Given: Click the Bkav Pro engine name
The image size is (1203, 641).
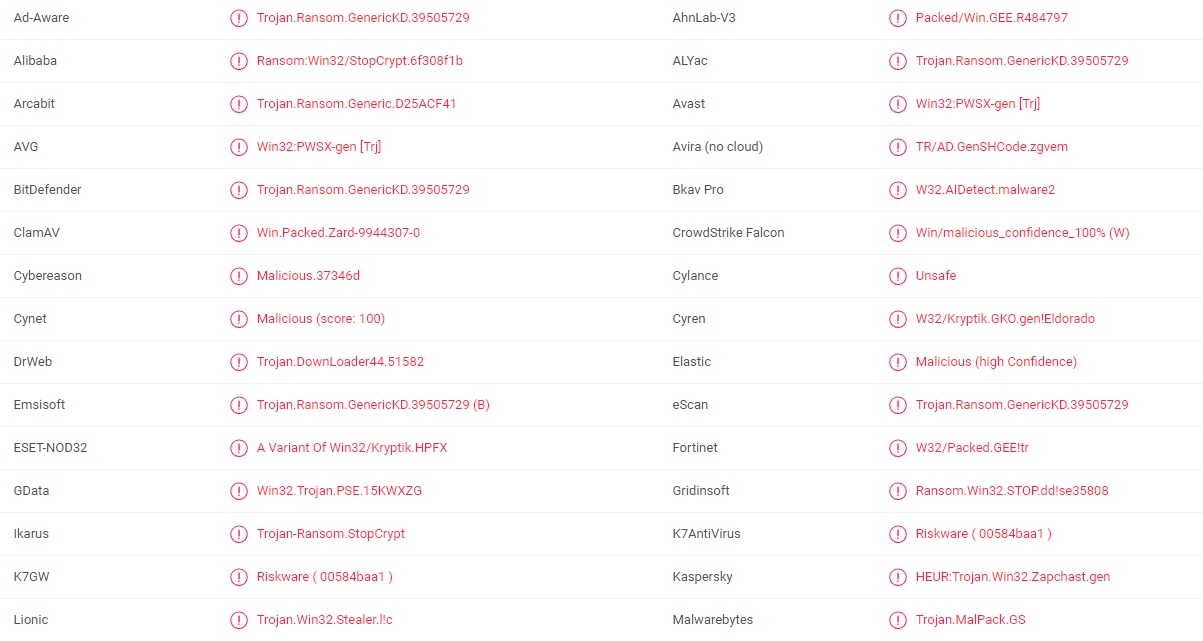Looking at the screenshot, I should 698,190.
